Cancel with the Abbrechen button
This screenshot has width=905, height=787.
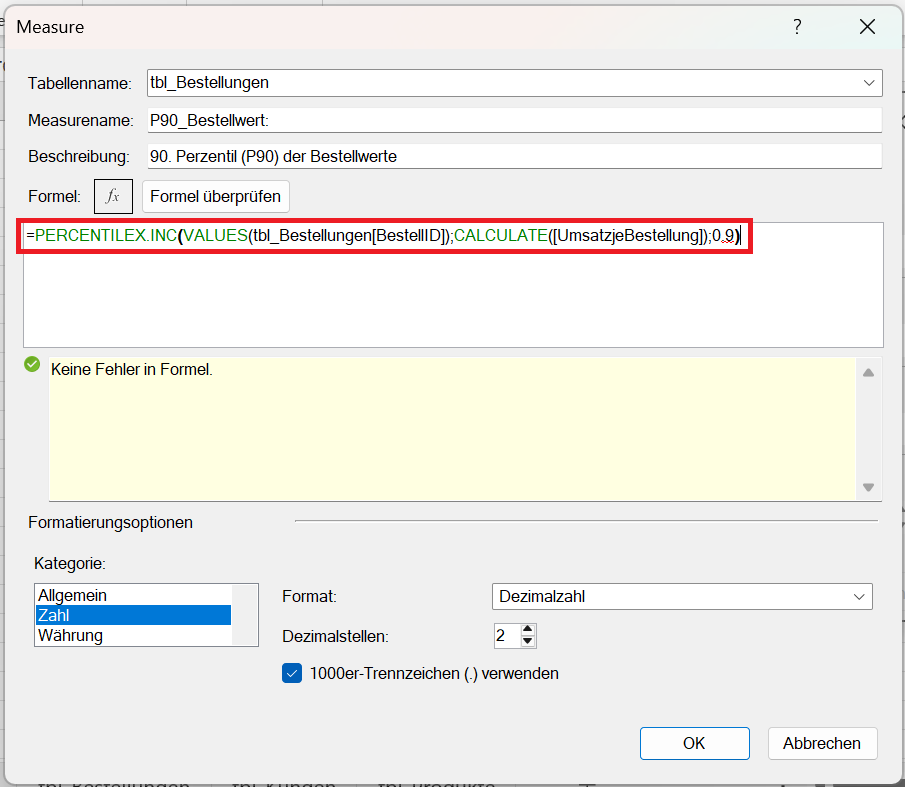(822, 743)
